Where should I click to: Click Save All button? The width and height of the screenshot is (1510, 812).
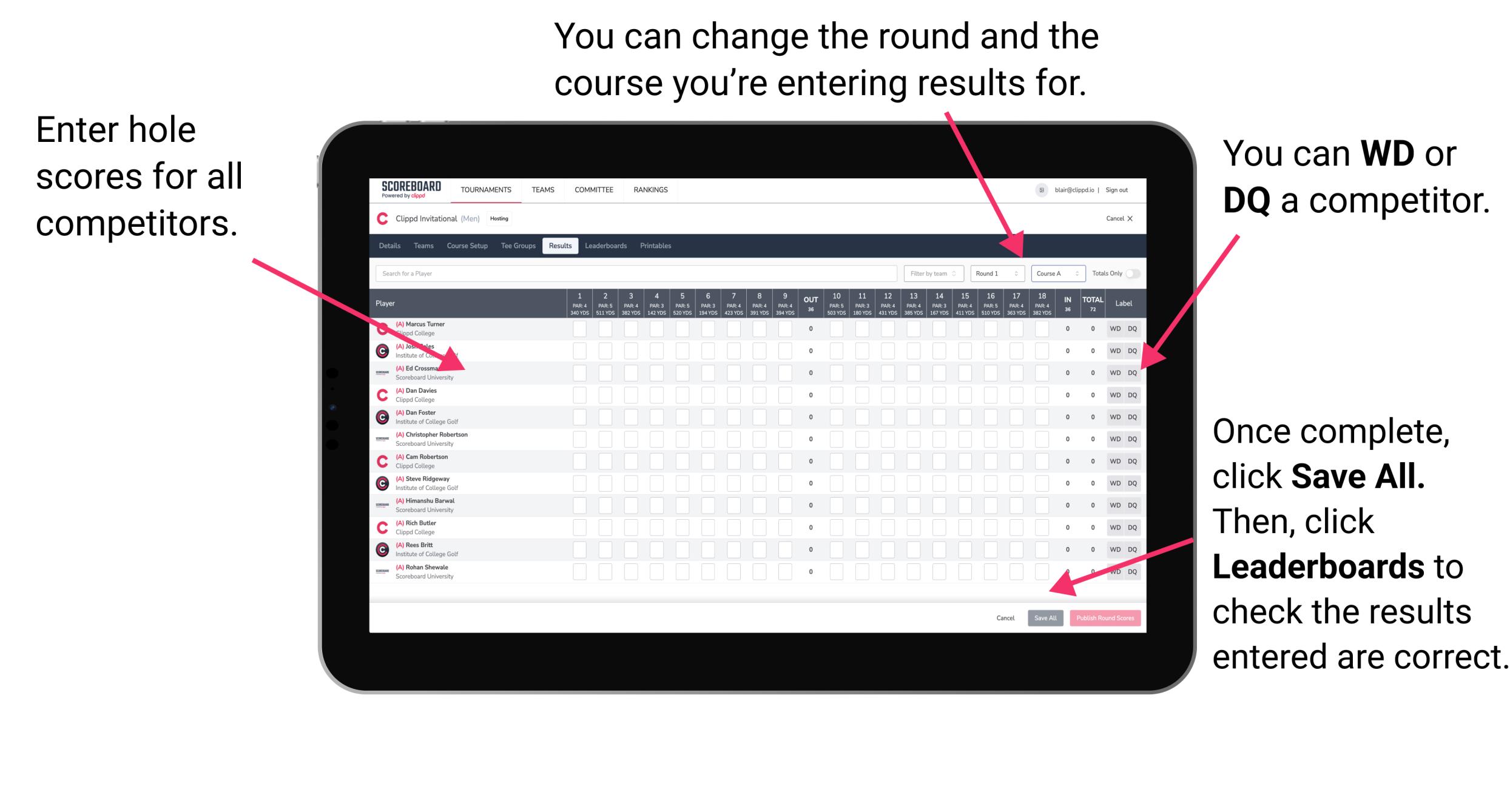1045,618
